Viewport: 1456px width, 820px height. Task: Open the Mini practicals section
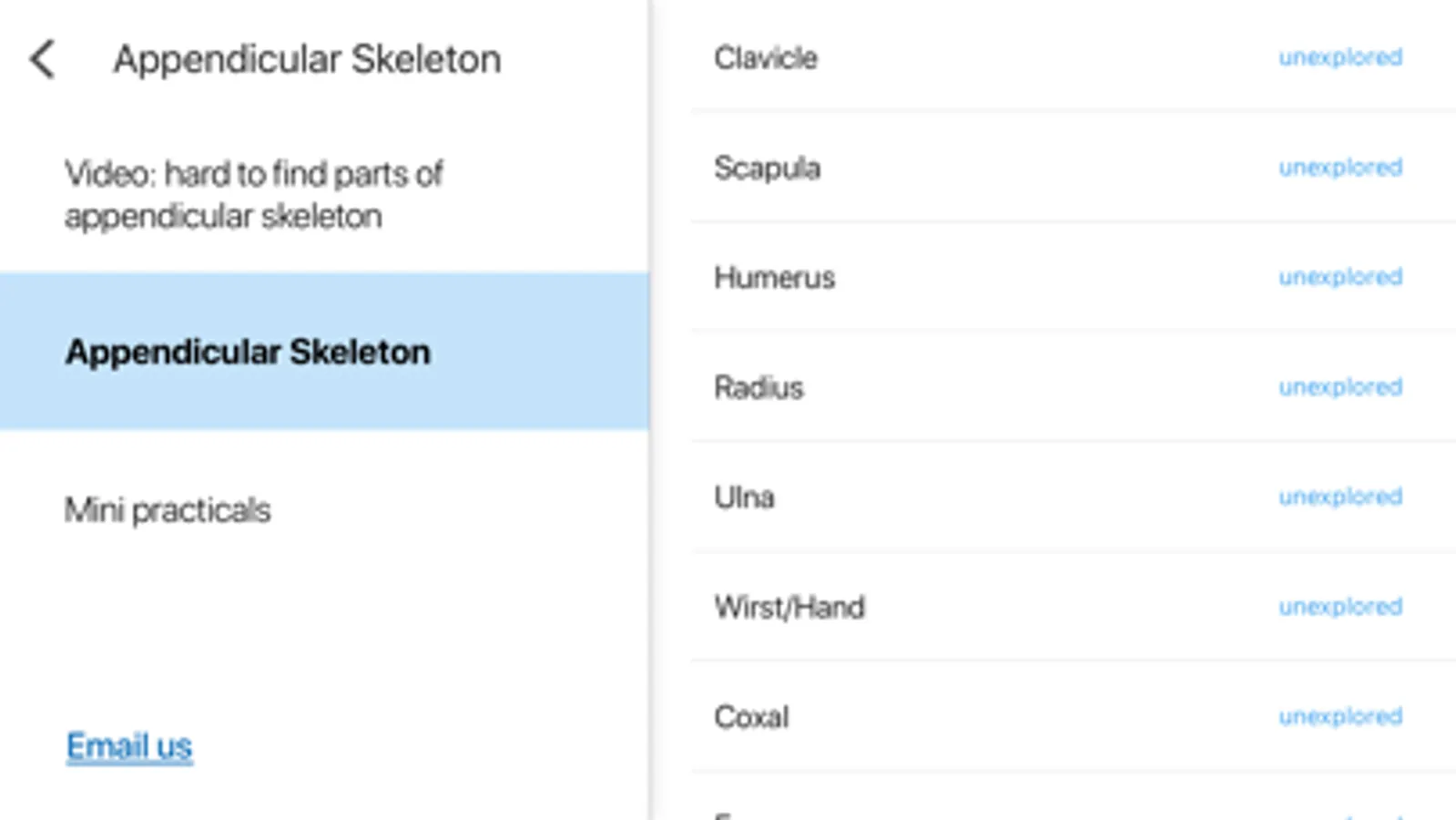[168, 510]
